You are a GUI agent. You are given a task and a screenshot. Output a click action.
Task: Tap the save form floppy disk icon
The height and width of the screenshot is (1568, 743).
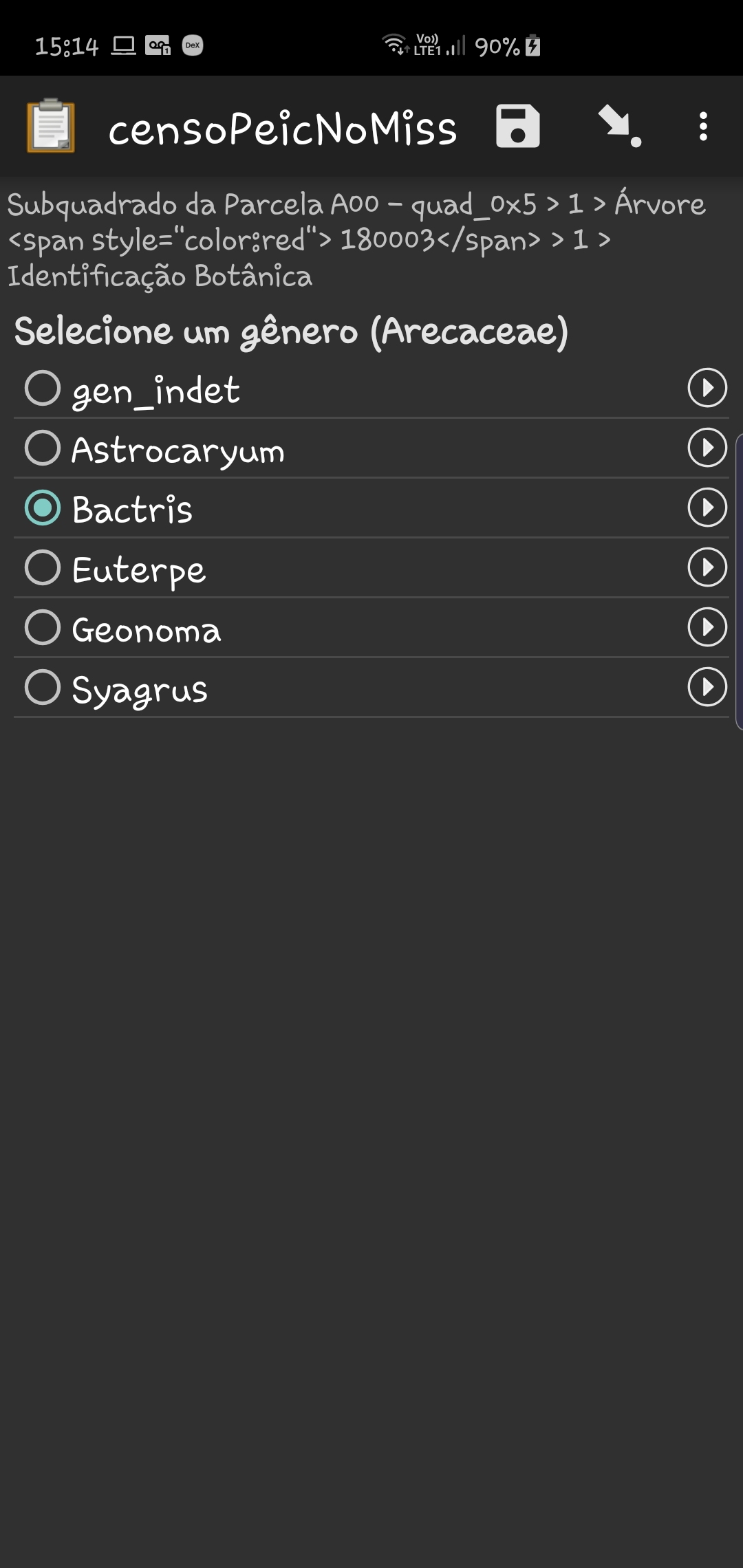[517, 127]
